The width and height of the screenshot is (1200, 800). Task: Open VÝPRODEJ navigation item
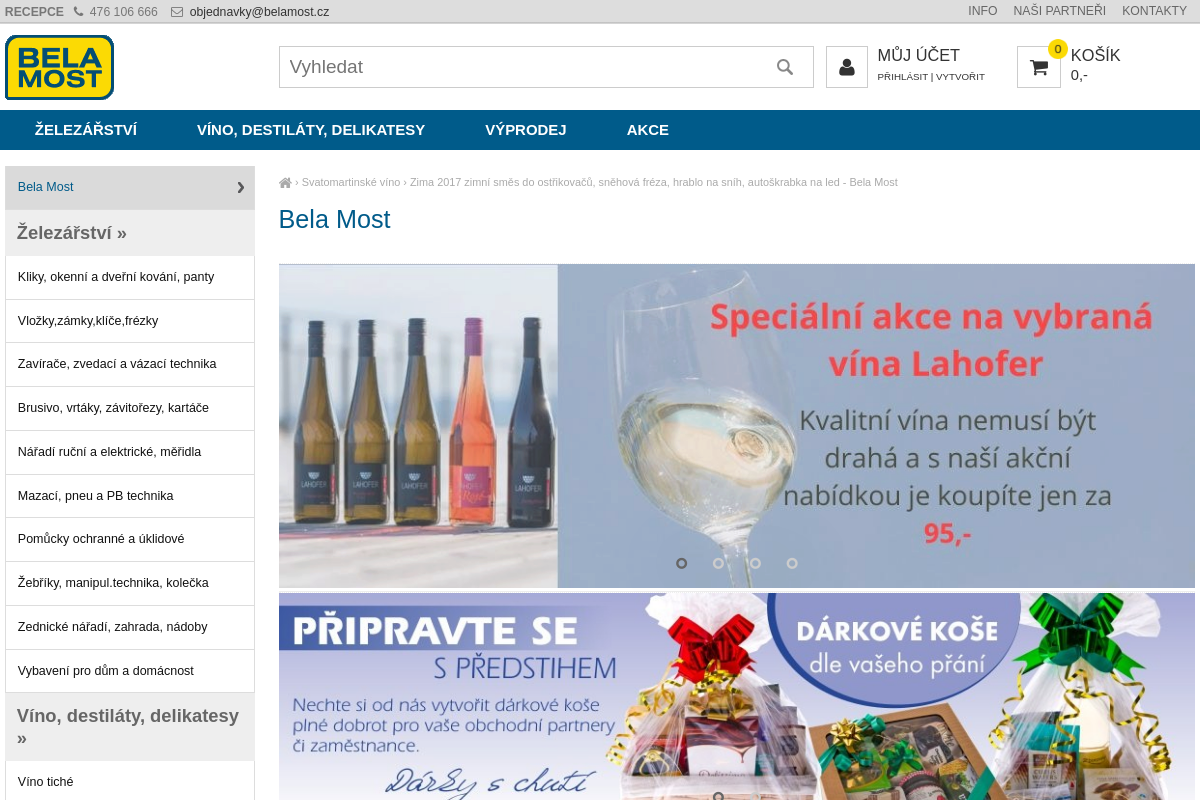click(526, 130)
